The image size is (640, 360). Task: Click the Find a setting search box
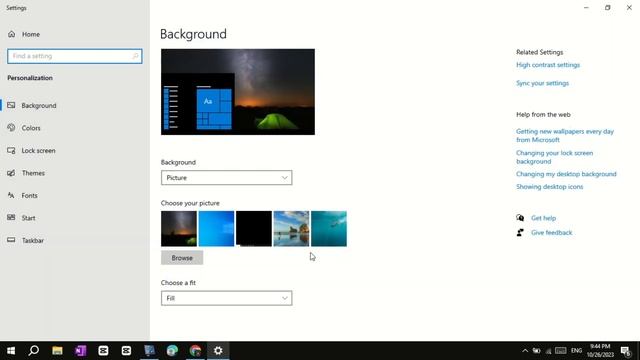(x=75, y=56)
